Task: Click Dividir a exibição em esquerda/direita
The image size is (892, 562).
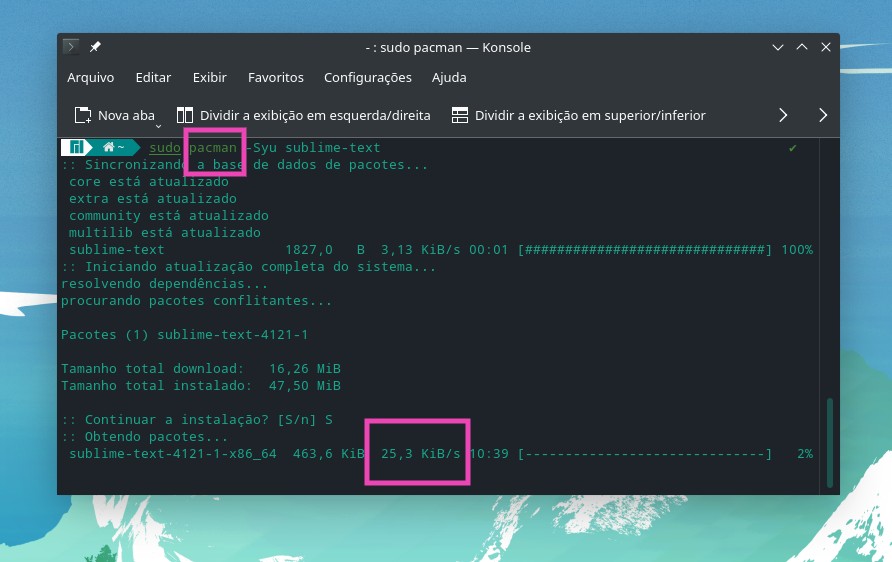Action: [315, 115]
